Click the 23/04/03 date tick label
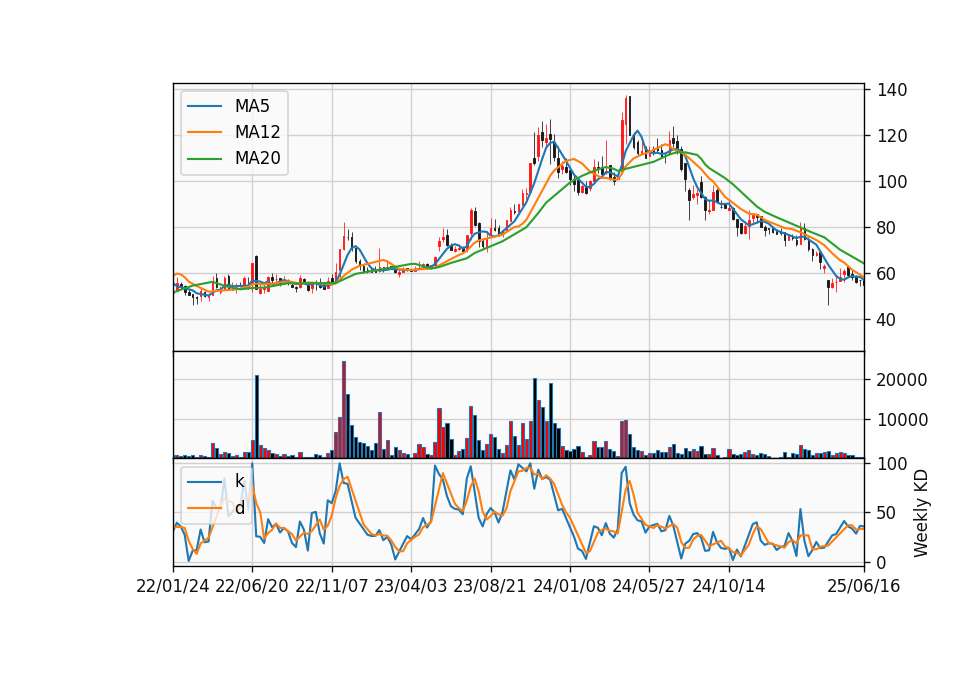The height and width of the screenshot is (690, 960). 411,586
